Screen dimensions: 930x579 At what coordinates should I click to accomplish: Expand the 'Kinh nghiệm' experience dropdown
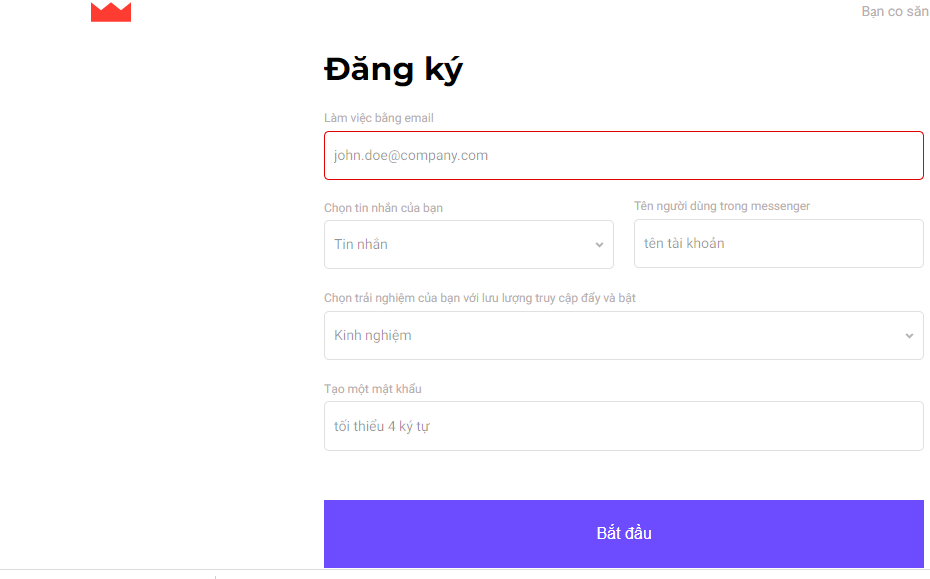point(623,336)
